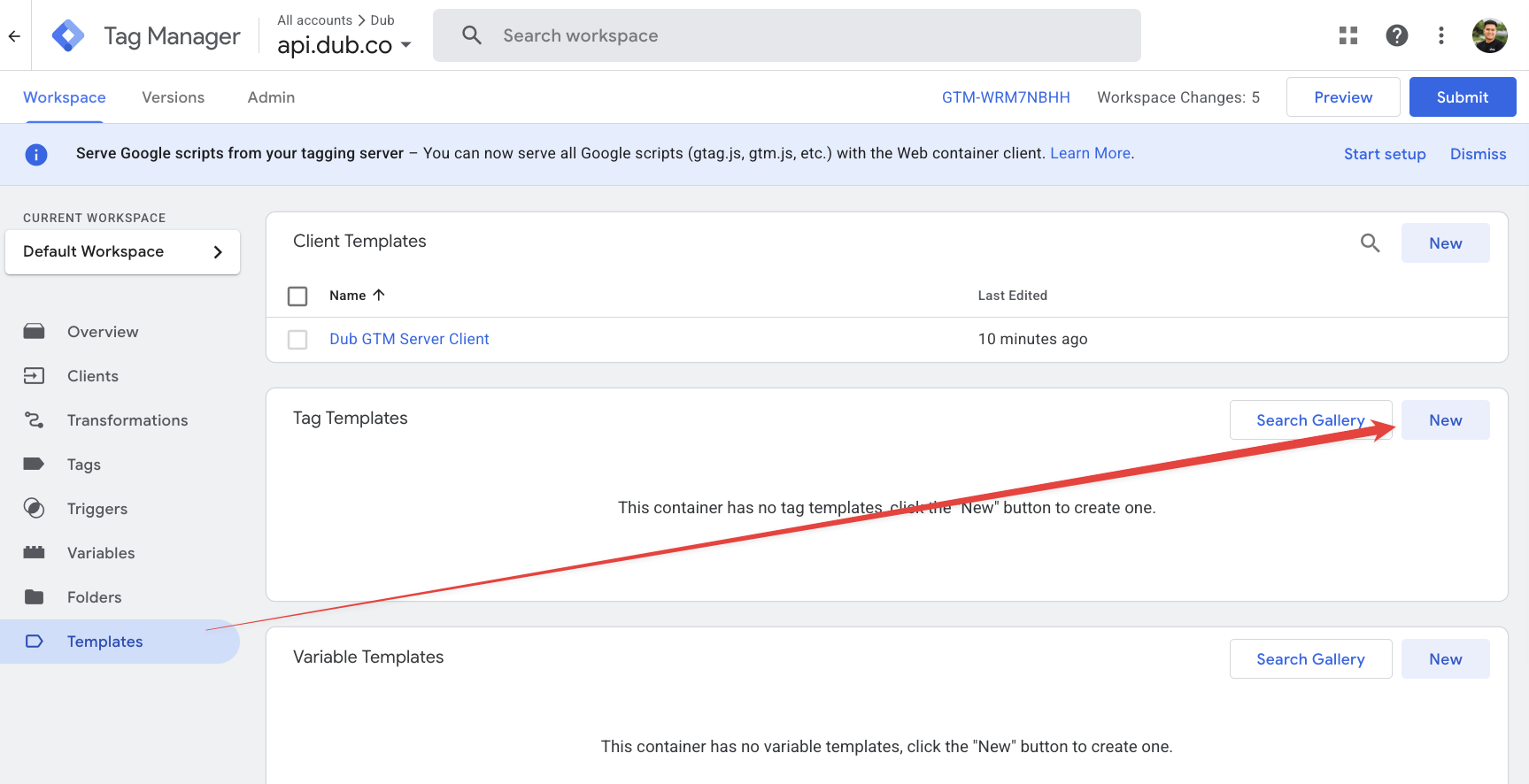Click Search Gallery for Variable Templates
The width and height of the screenshot is (1529, 784).
1311,659
